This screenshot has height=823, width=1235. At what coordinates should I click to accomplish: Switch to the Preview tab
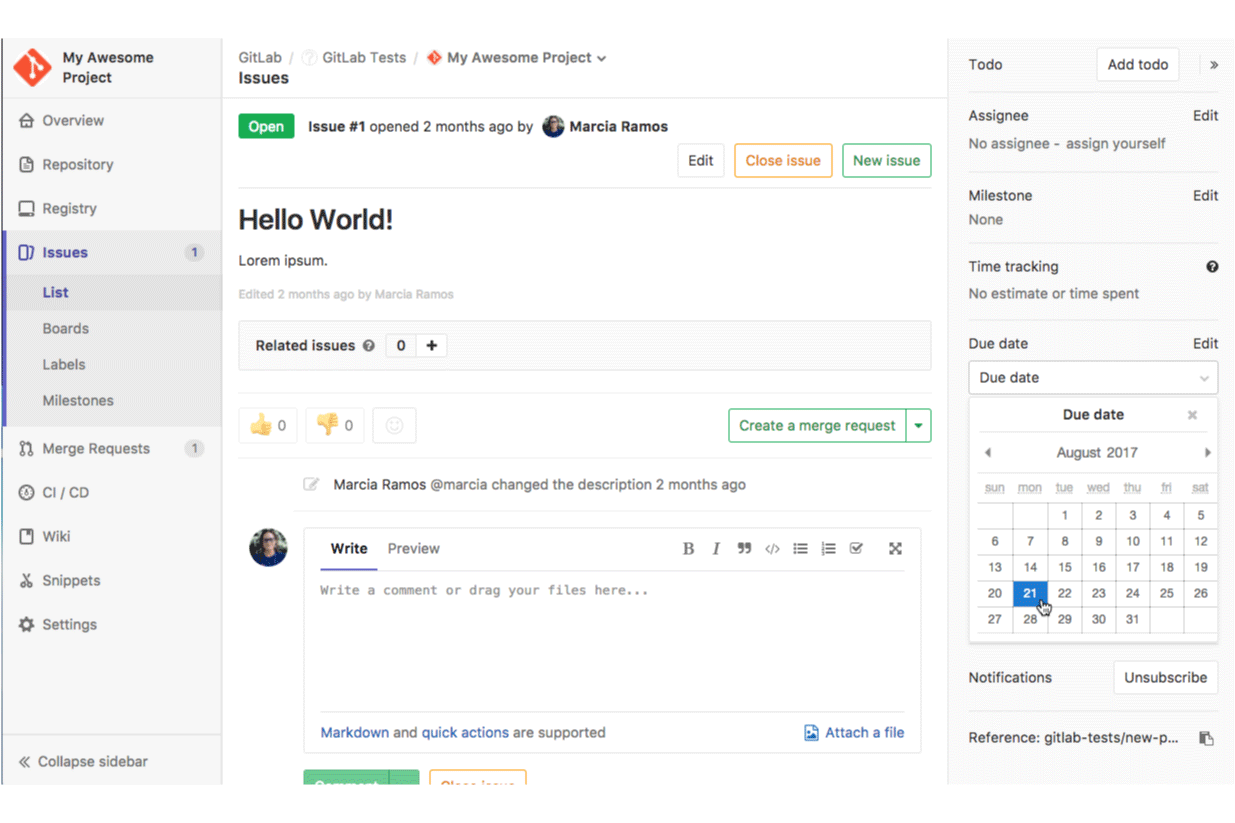pos(414,548)
